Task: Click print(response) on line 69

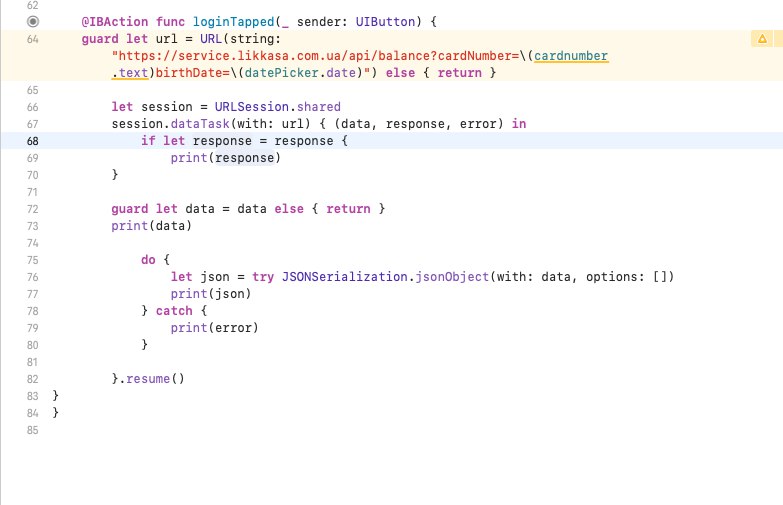Action: [x=226, y=158]
